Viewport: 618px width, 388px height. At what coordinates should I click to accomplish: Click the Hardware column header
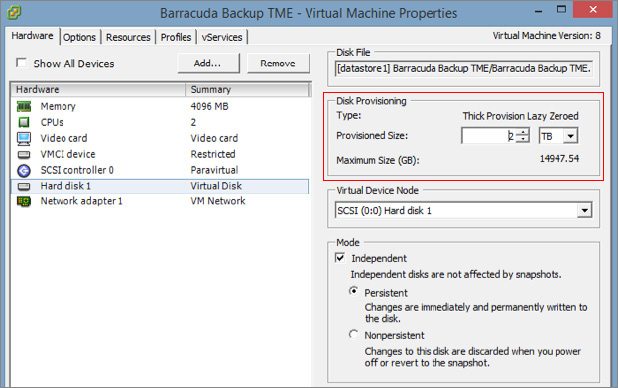98,90
